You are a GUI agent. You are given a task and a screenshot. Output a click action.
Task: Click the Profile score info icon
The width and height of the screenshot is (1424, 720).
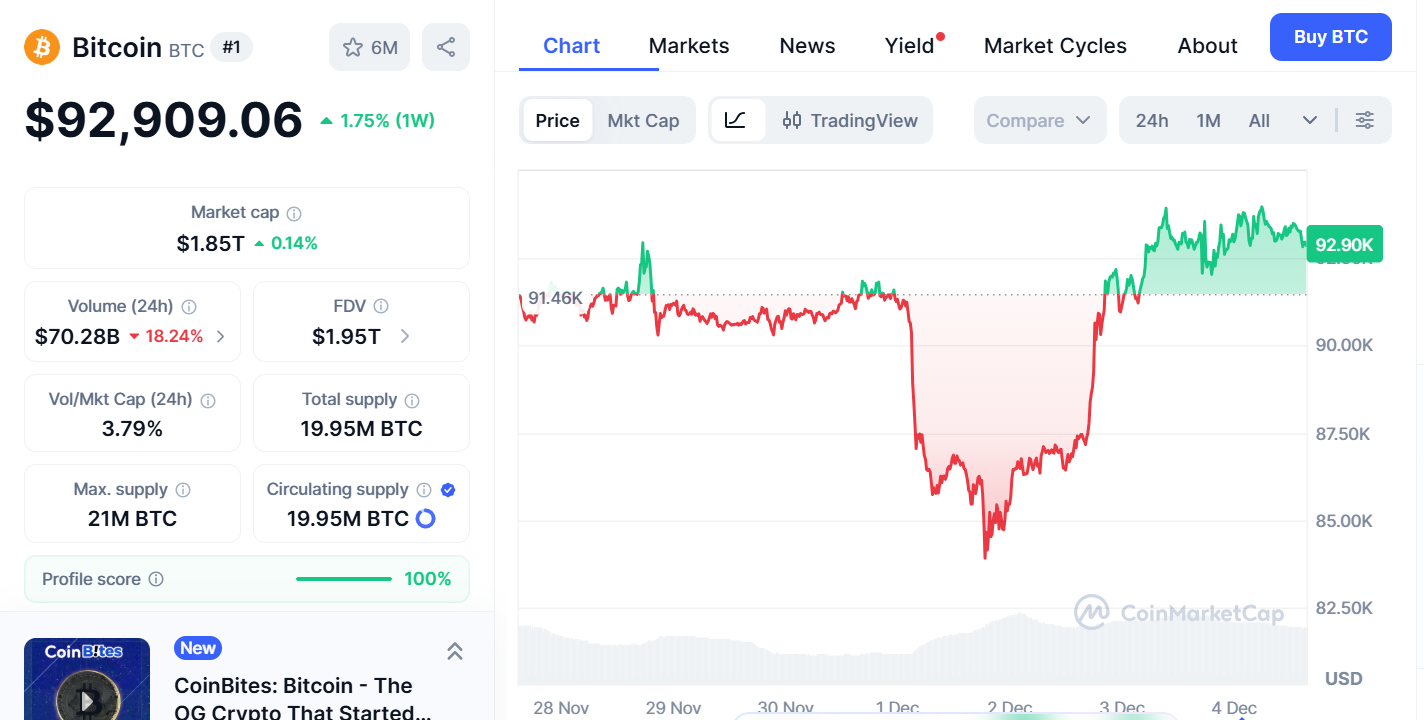click(156, 579)
